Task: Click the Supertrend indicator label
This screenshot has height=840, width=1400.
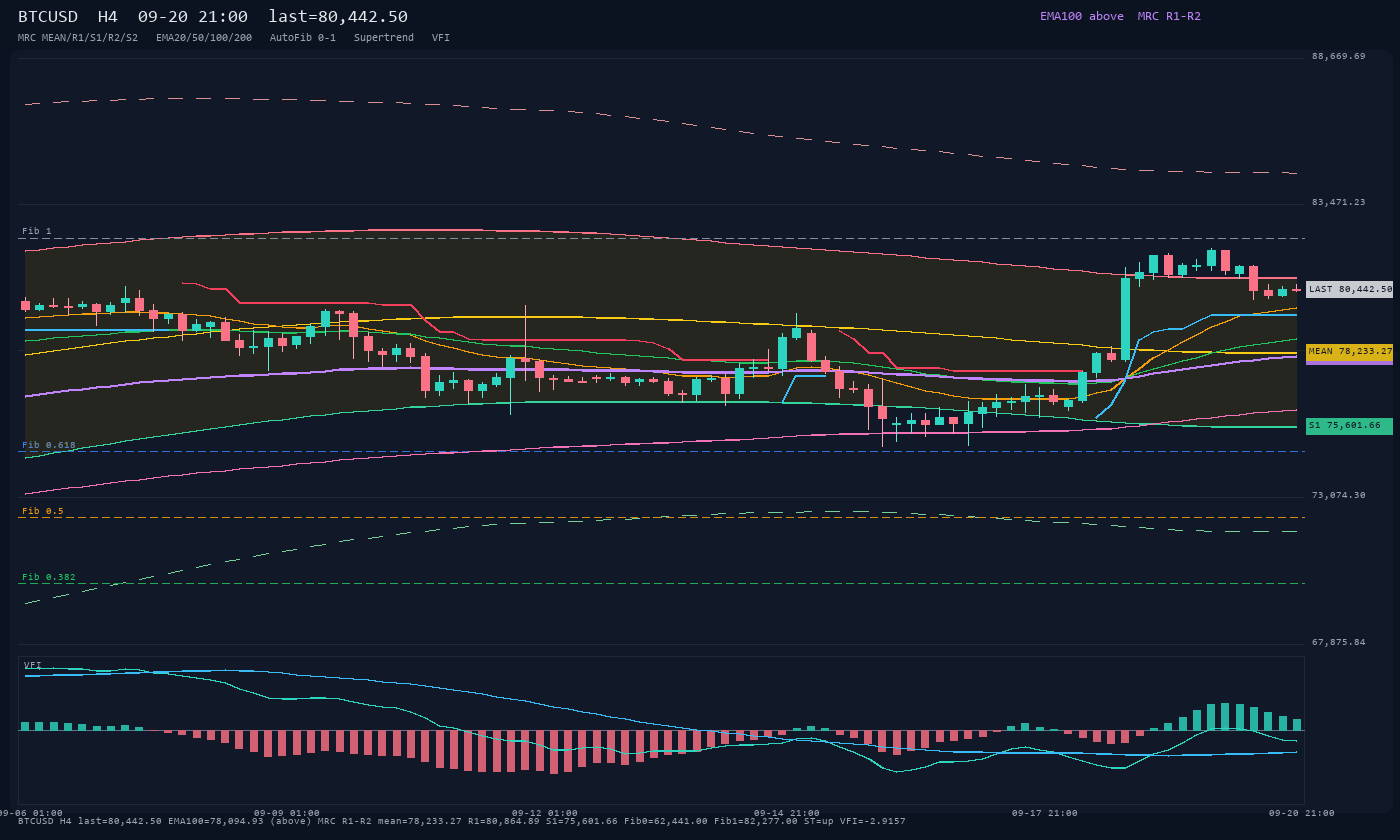Action: coord(384,38)
